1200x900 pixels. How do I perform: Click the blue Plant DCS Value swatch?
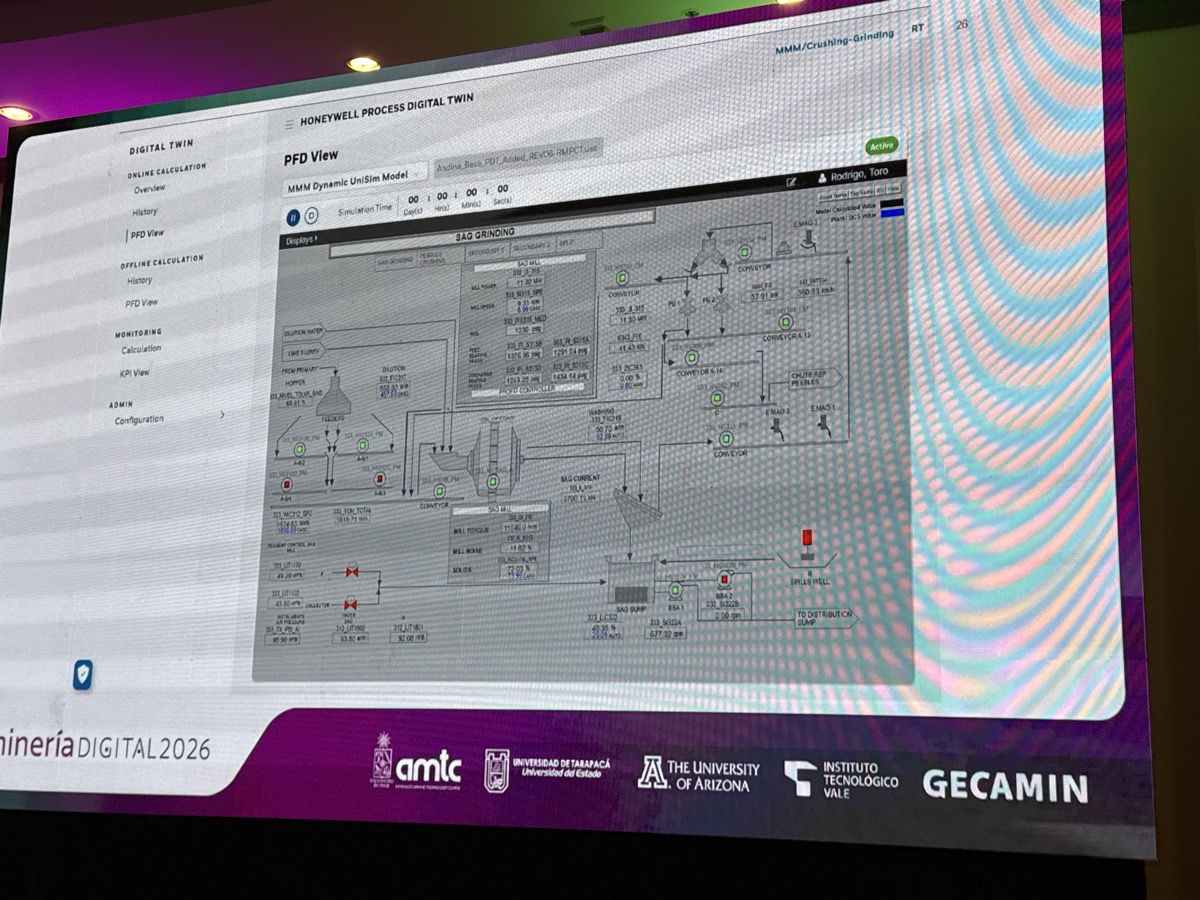891,213
